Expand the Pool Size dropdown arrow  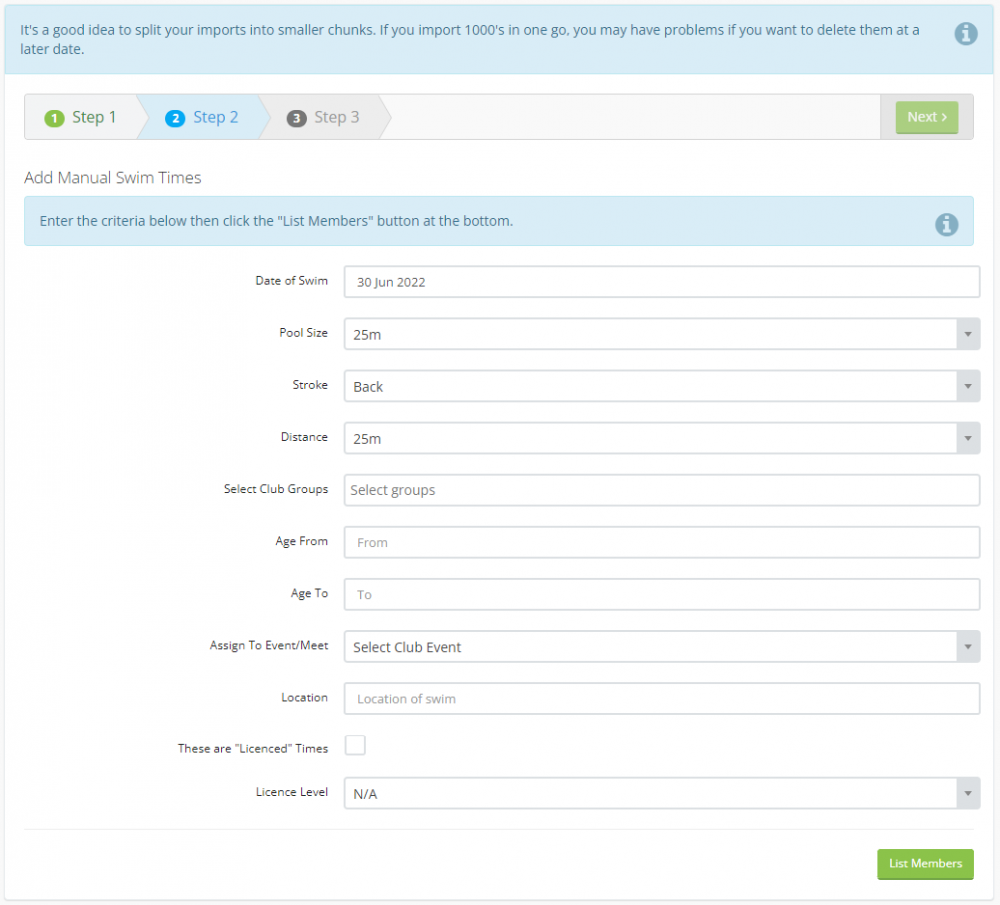[x=967, y=334]
